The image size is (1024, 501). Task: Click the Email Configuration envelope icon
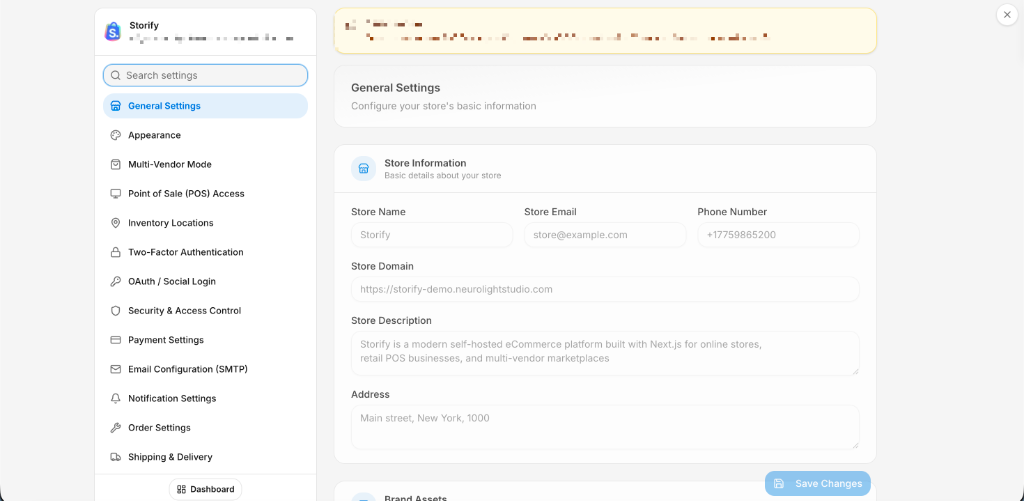[116, 369]
